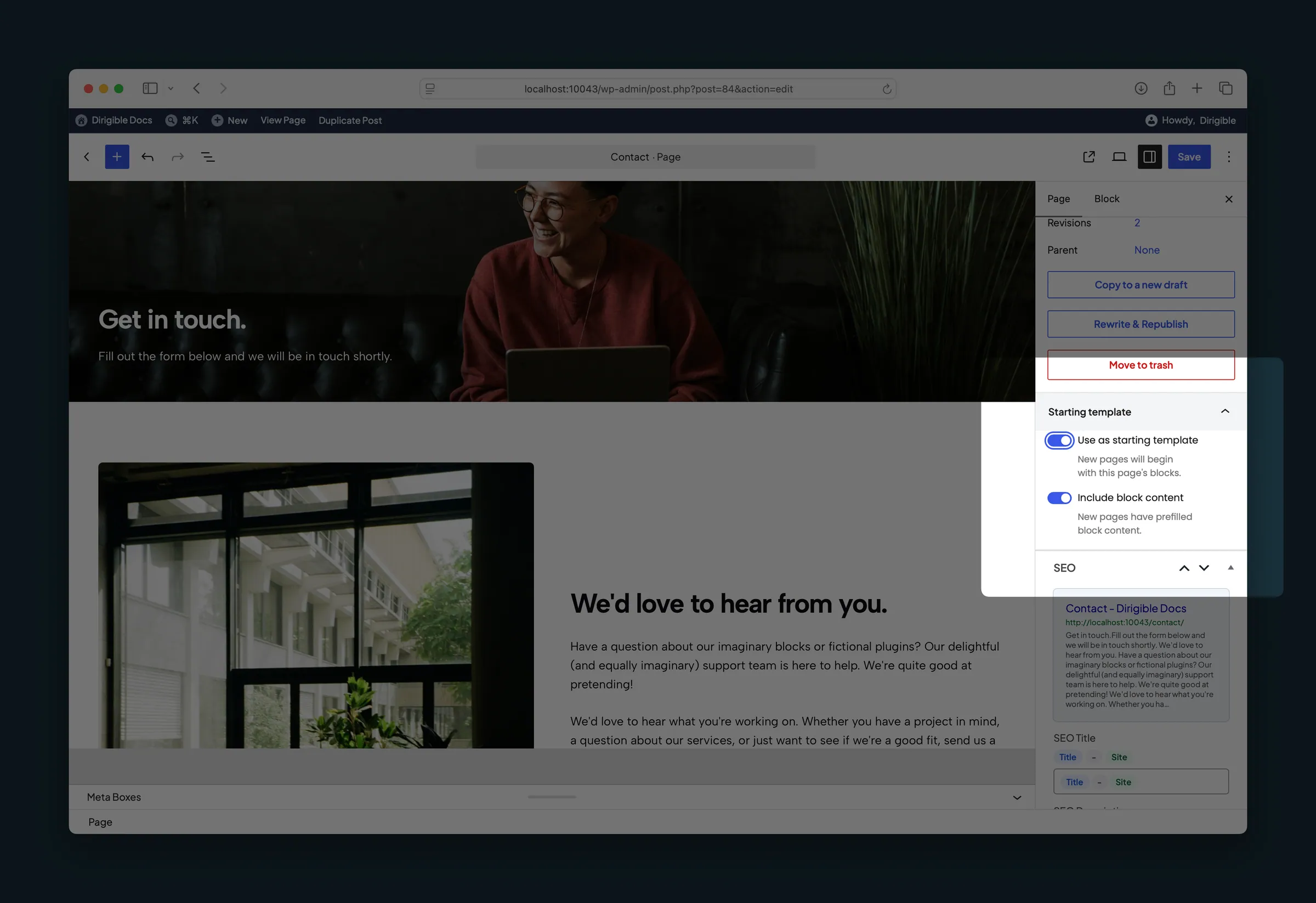Change Parent page None link

pos(1147,250)
